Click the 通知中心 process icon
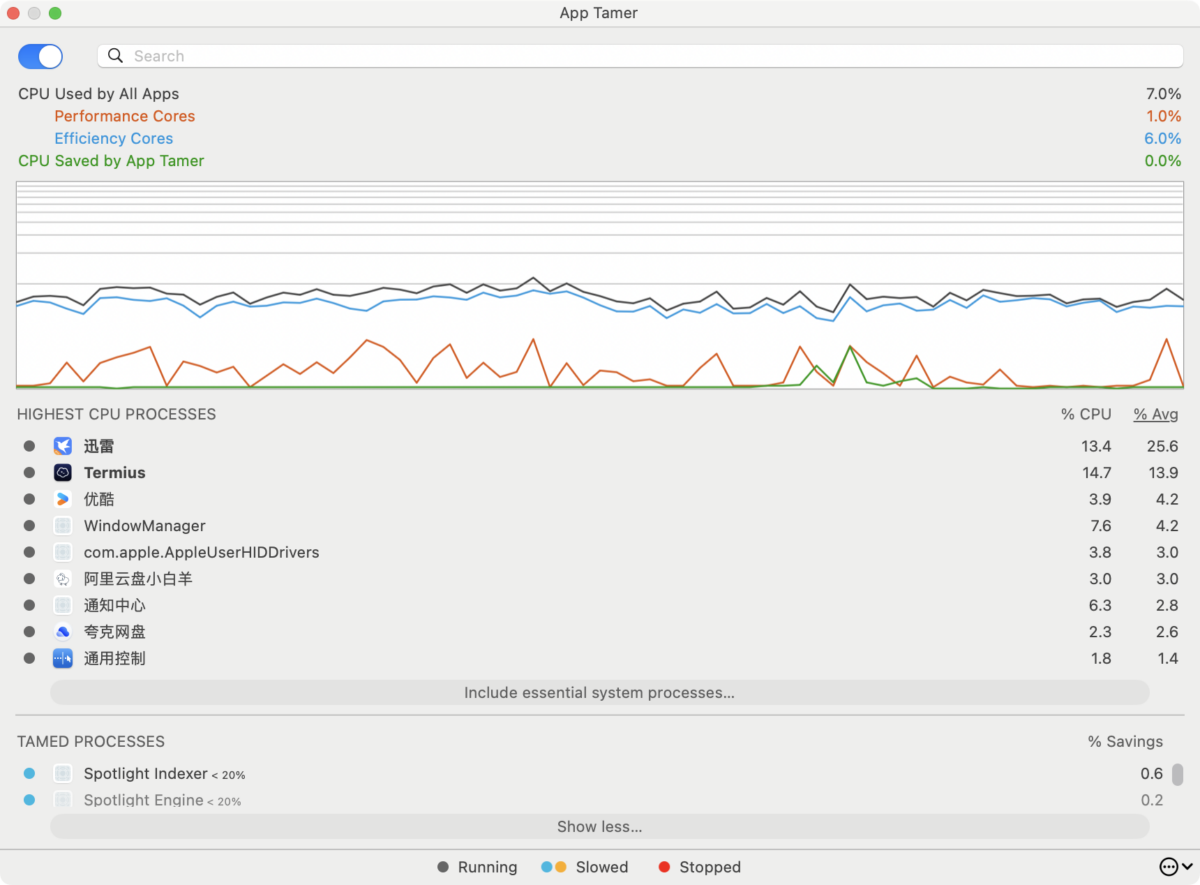Image resolution: width=1200 pixels, height=885 pixels. (x=62, y=605)
